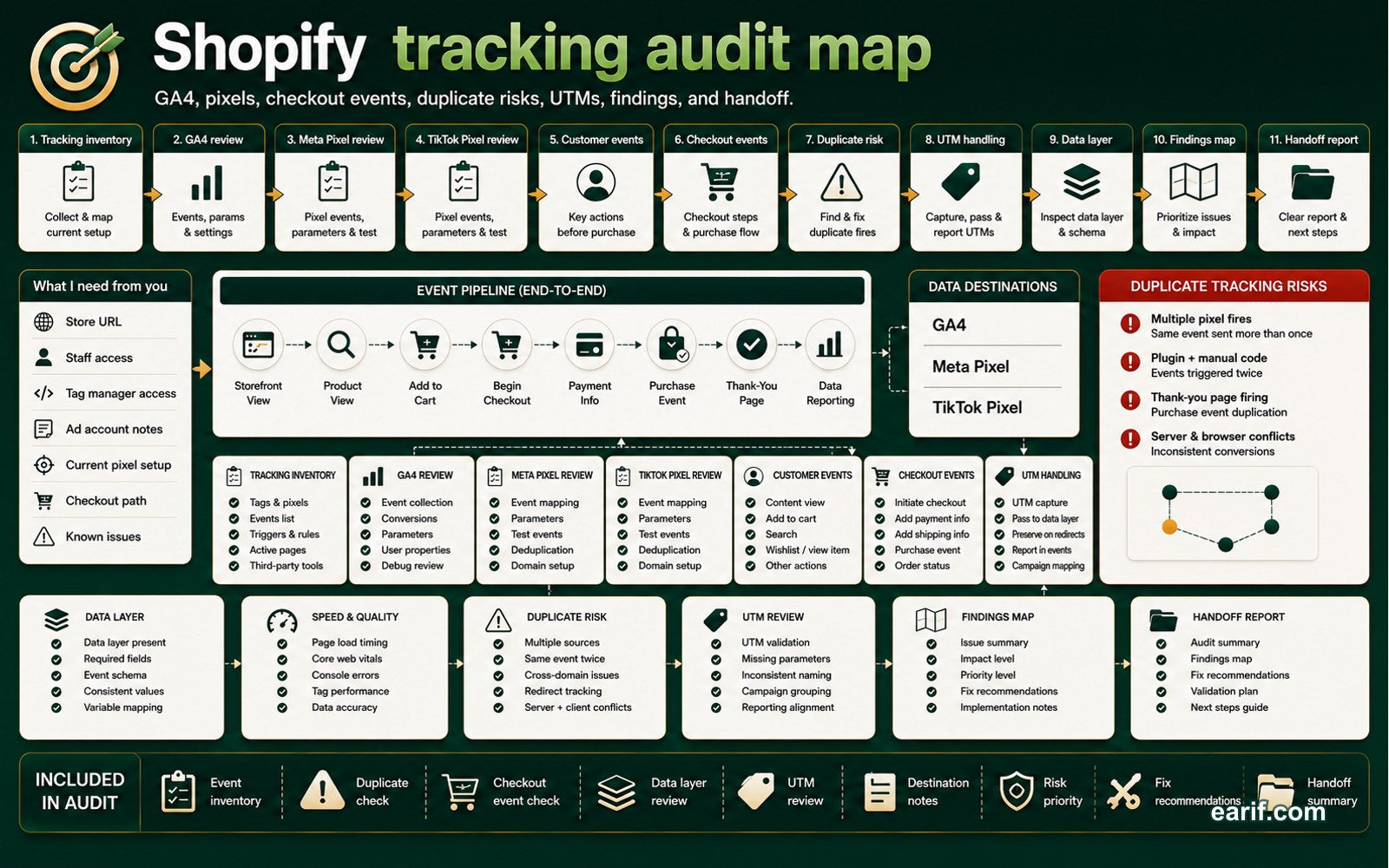Click the scissors icon for Fix recommendations
This screenshot has width=1389, height=868.
click(1124, 792)
